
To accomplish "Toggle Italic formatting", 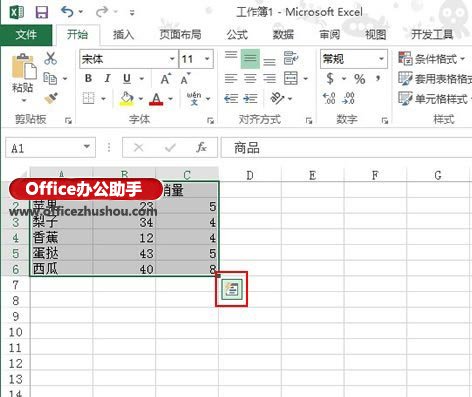I will point(107,79).
